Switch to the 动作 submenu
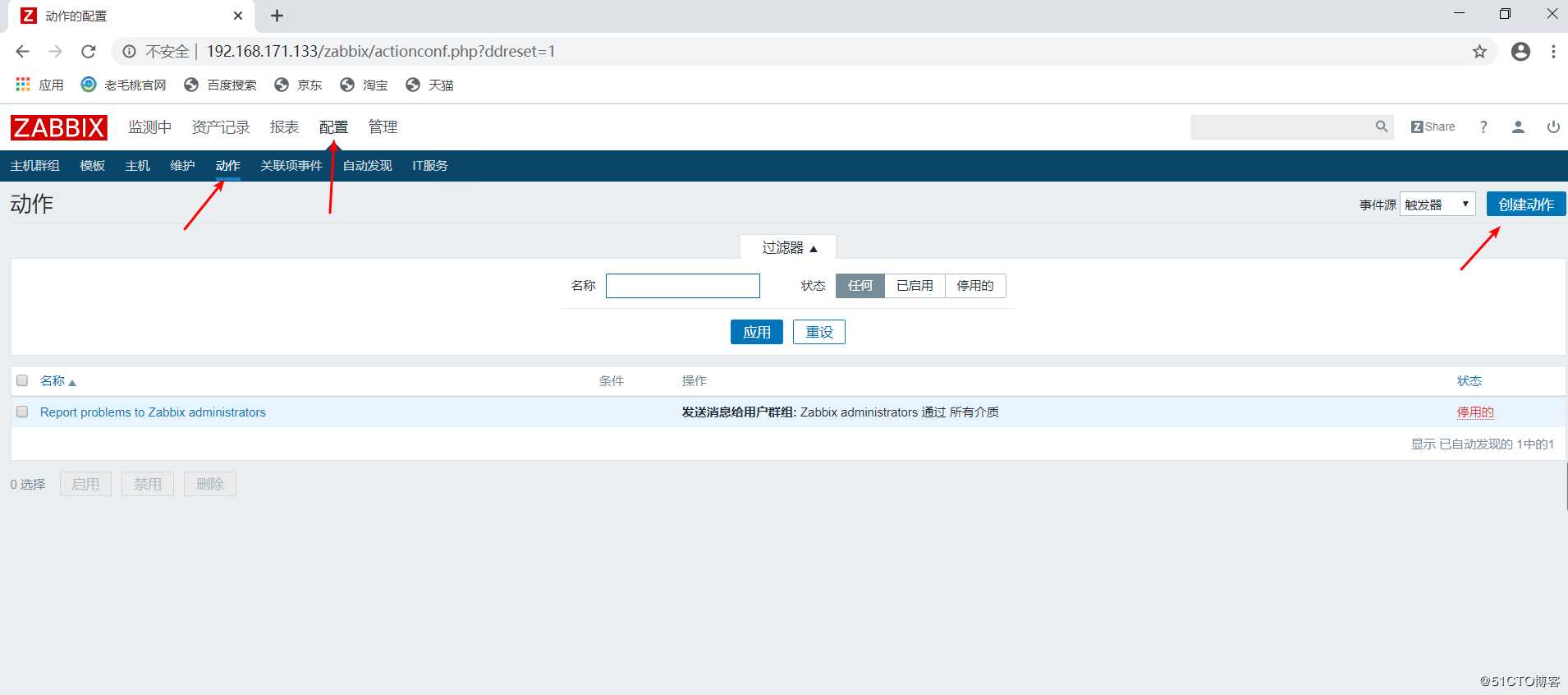 (x=227, y=165)
